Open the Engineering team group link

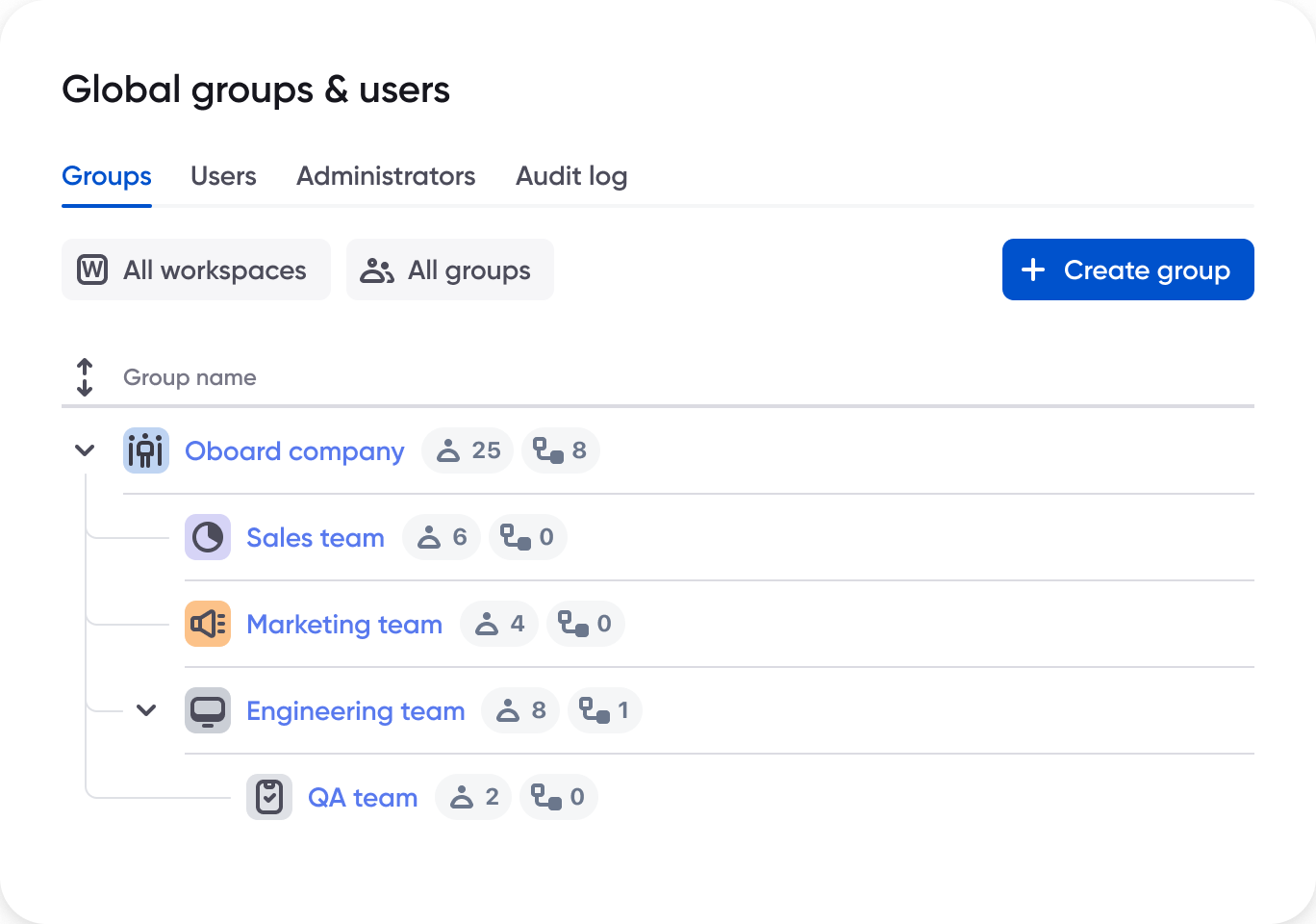pos(356,710)
